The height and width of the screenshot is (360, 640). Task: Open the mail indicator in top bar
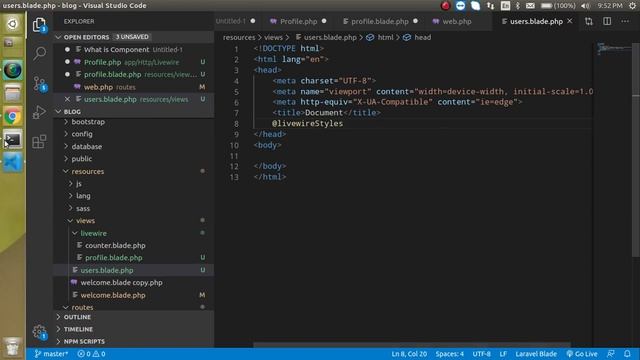(530, 6)
